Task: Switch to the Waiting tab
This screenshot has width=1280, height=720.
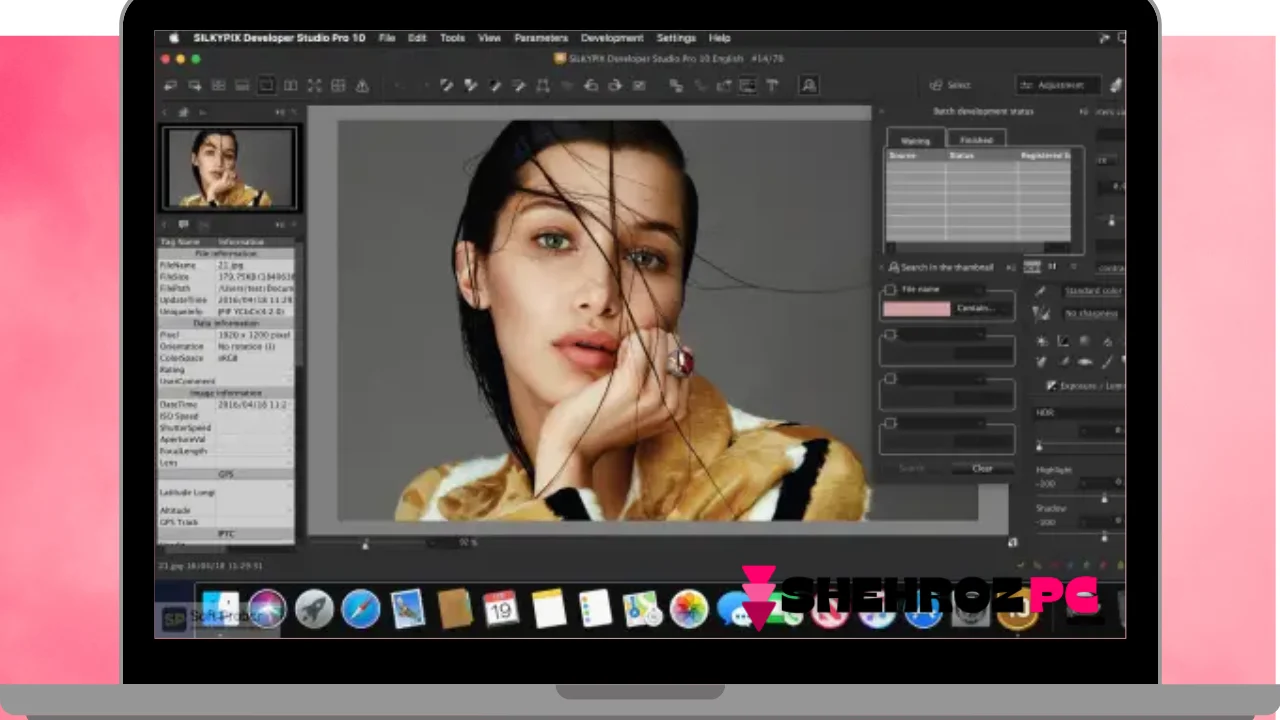Action: click(916, 141)
